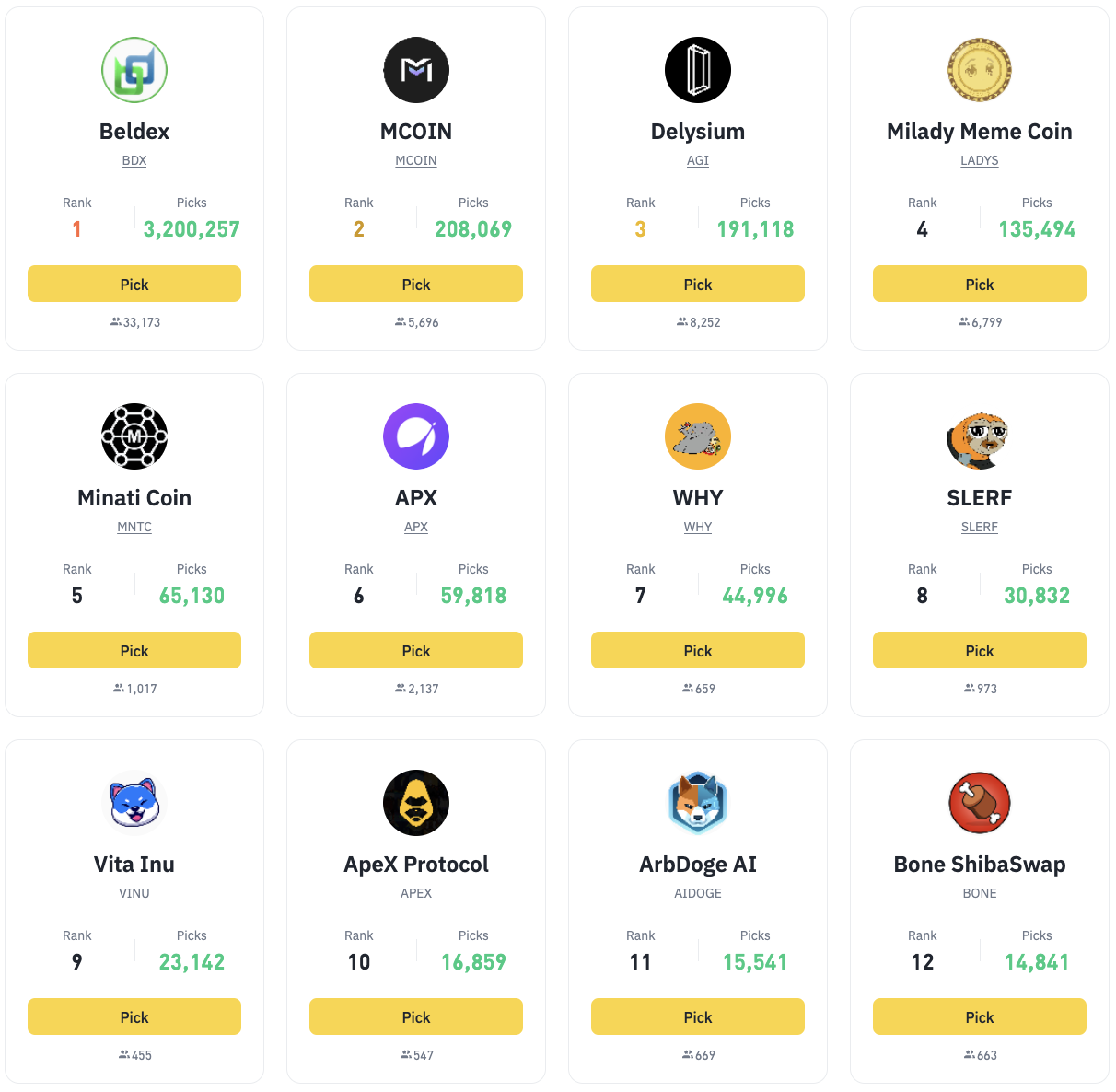Click the ArbDoge AI logo
Image resolution: width=1116 pixels, height=1092 pixels.
(698, 803)
